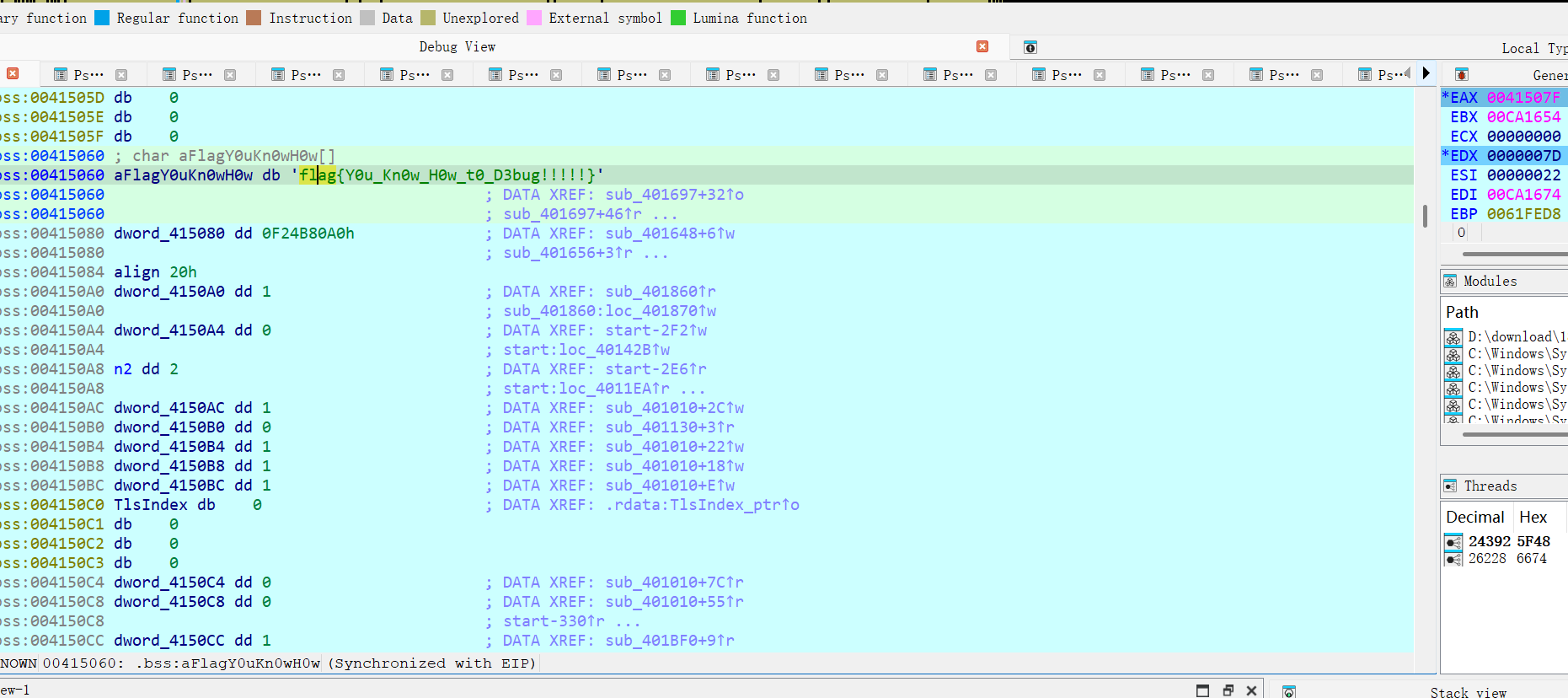Image resolution: width=1568 pixels, height=698 pixels.
Task: Sort modules by Path column
Action: [1462, 312]
